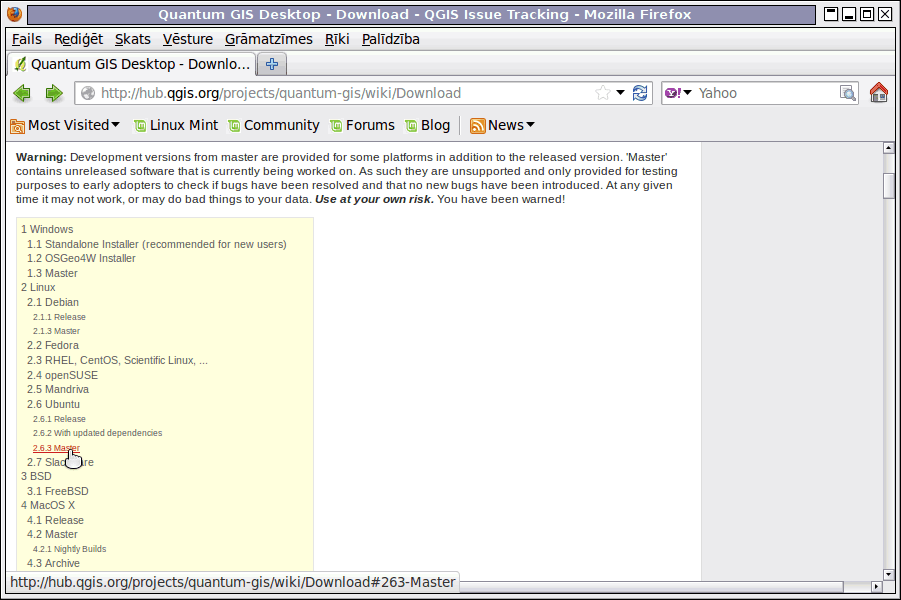Open the Linux Mint bookmark
This screenshot has height=600, width=901.
pos(176,125)
